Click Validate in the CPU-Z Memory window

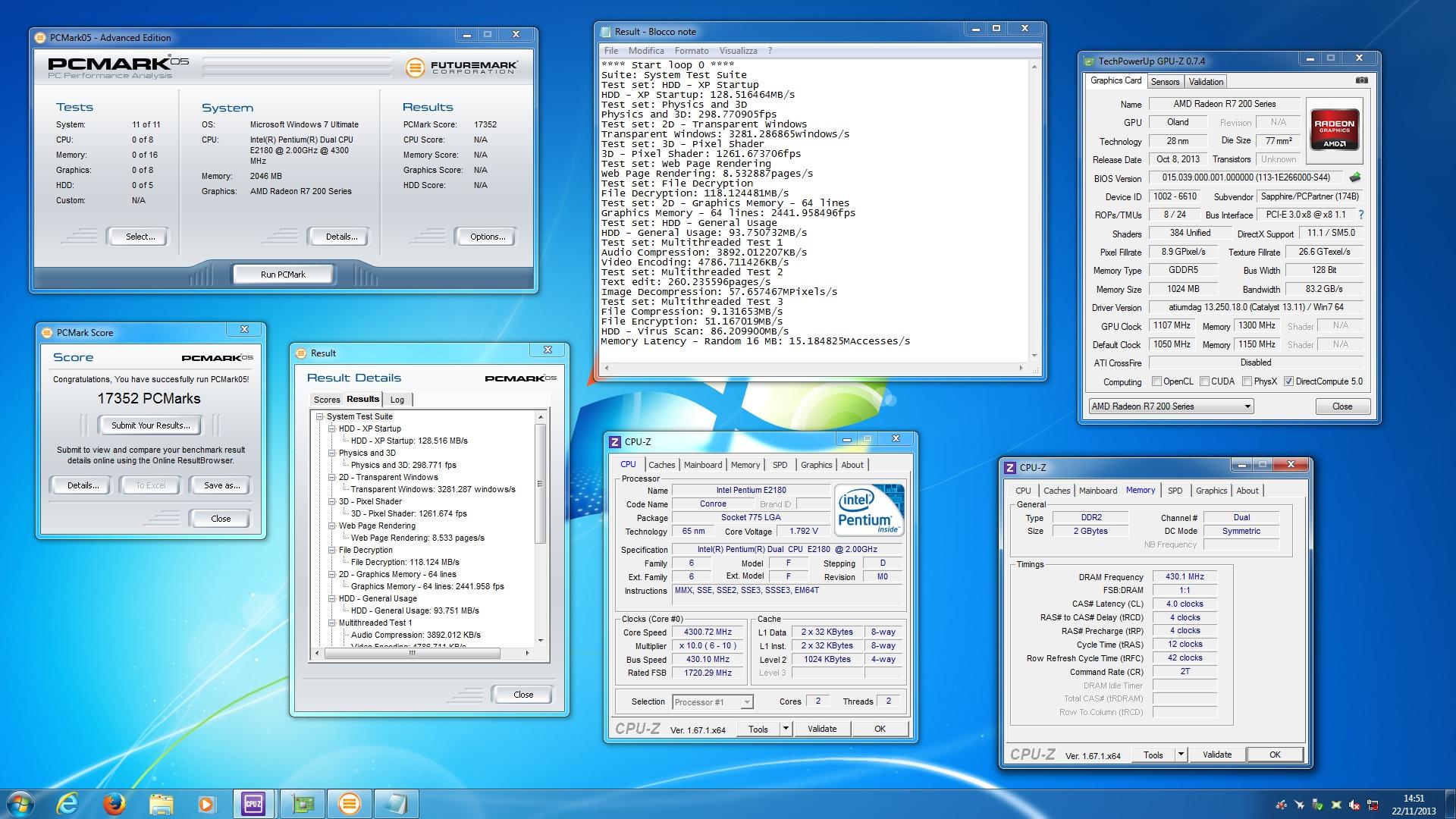click(1217, 755)
